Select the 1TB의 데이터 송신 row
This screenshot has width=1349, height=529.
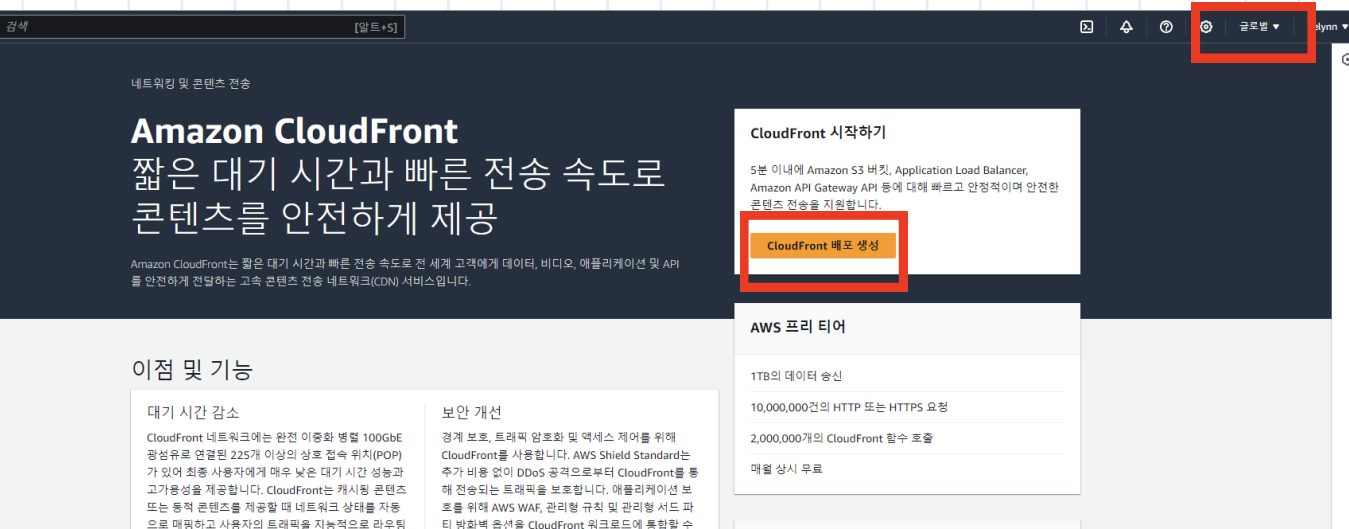(907, 376)
